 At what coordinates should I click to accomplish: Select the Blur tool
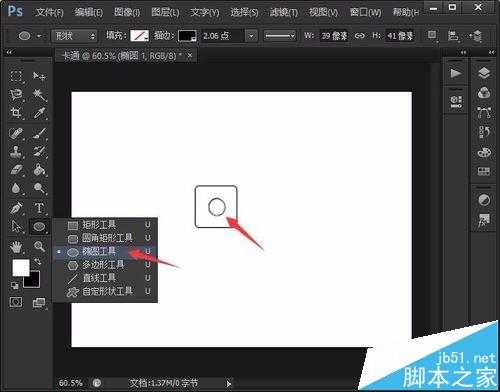(16, 189)
